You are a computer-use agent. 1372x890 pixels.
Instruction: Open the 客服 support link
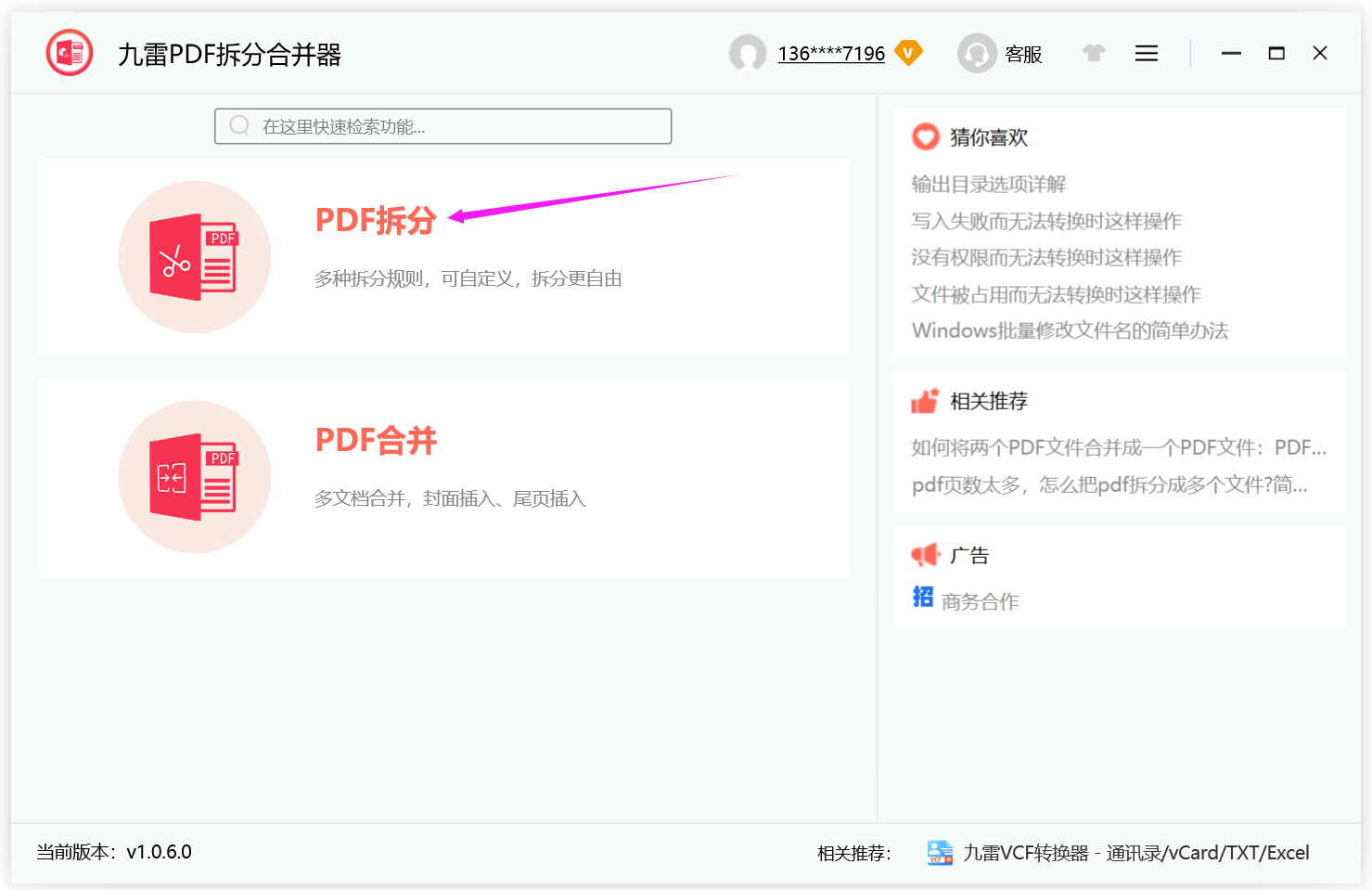point(1023,55)
